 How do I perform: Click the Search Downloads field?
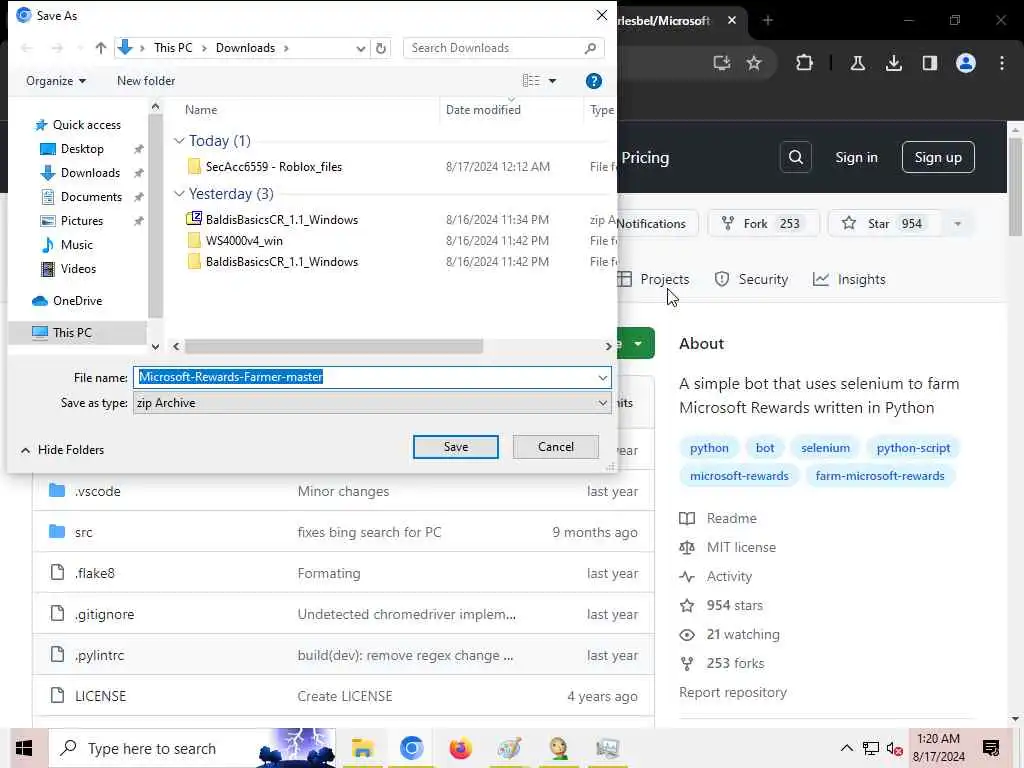(x=503, y=48)
